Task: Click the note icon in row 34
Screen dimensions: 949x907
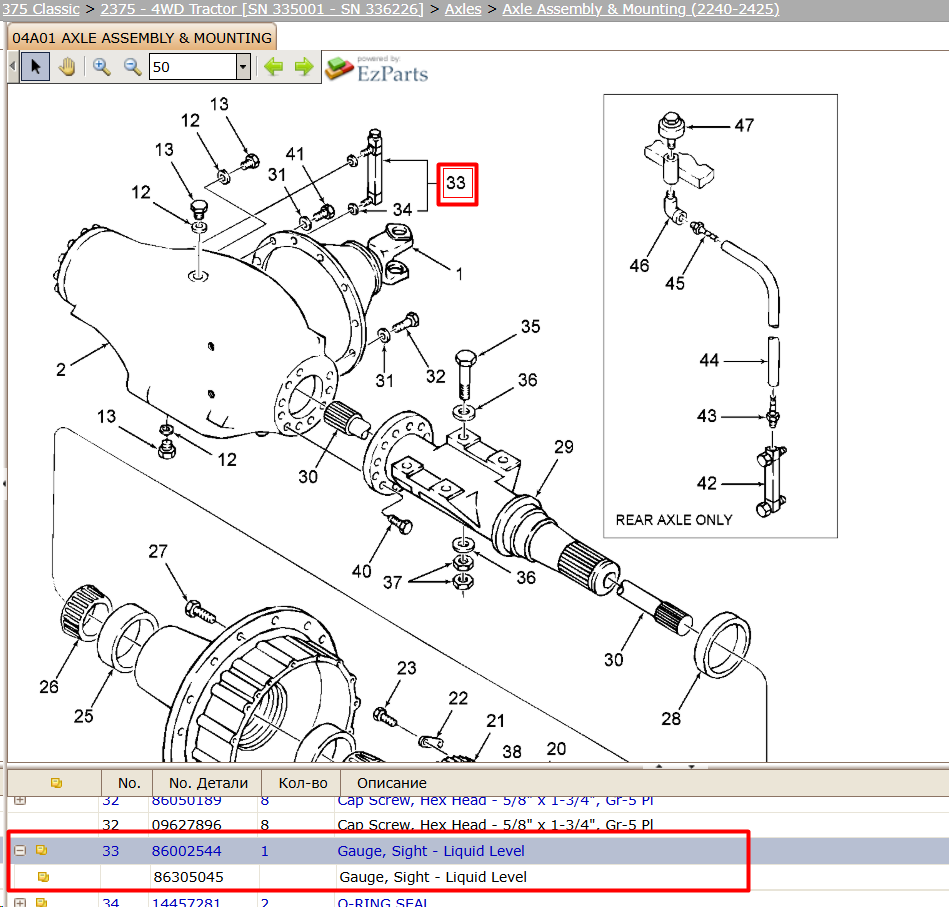Action: click(x=41, y=902)
